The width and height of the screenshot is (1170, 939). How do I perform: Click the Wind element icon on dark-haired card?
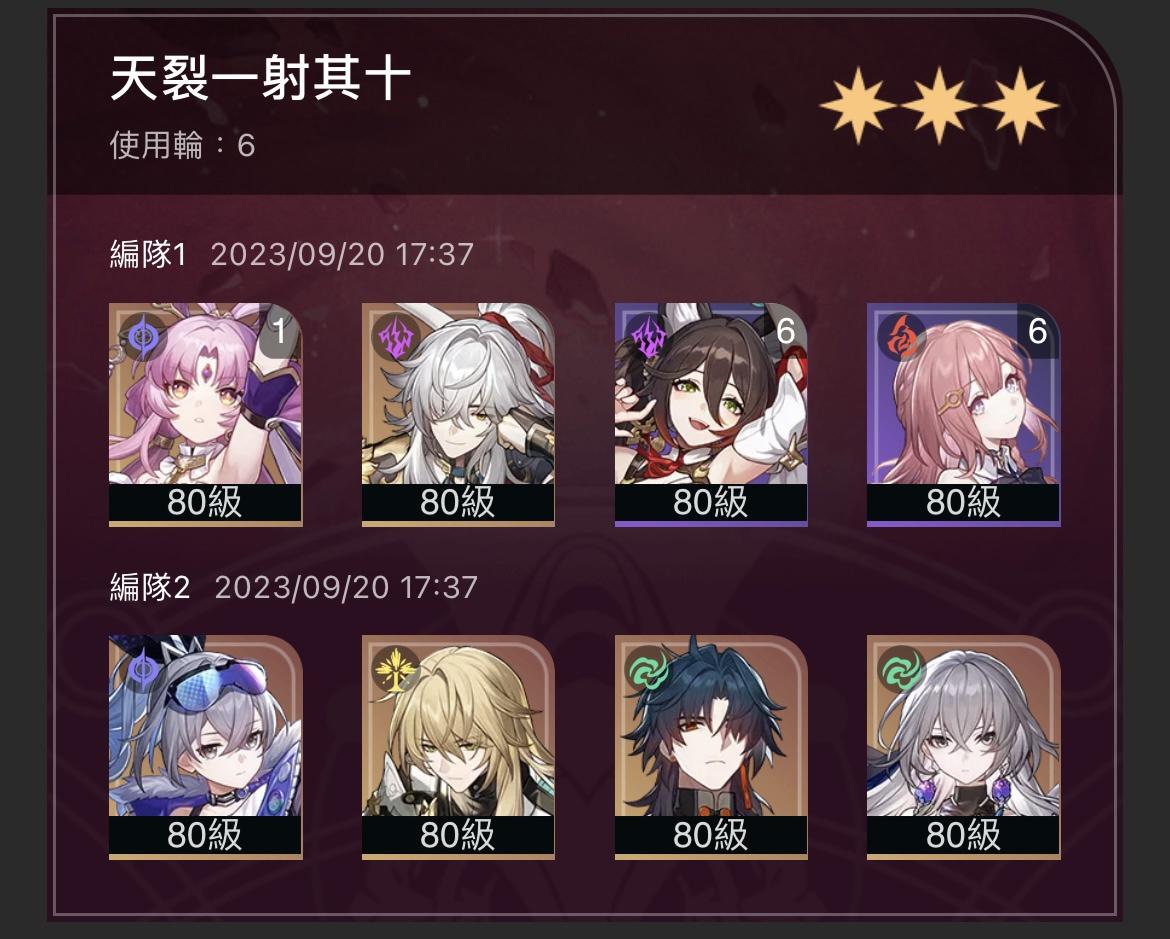pos(648,670)
